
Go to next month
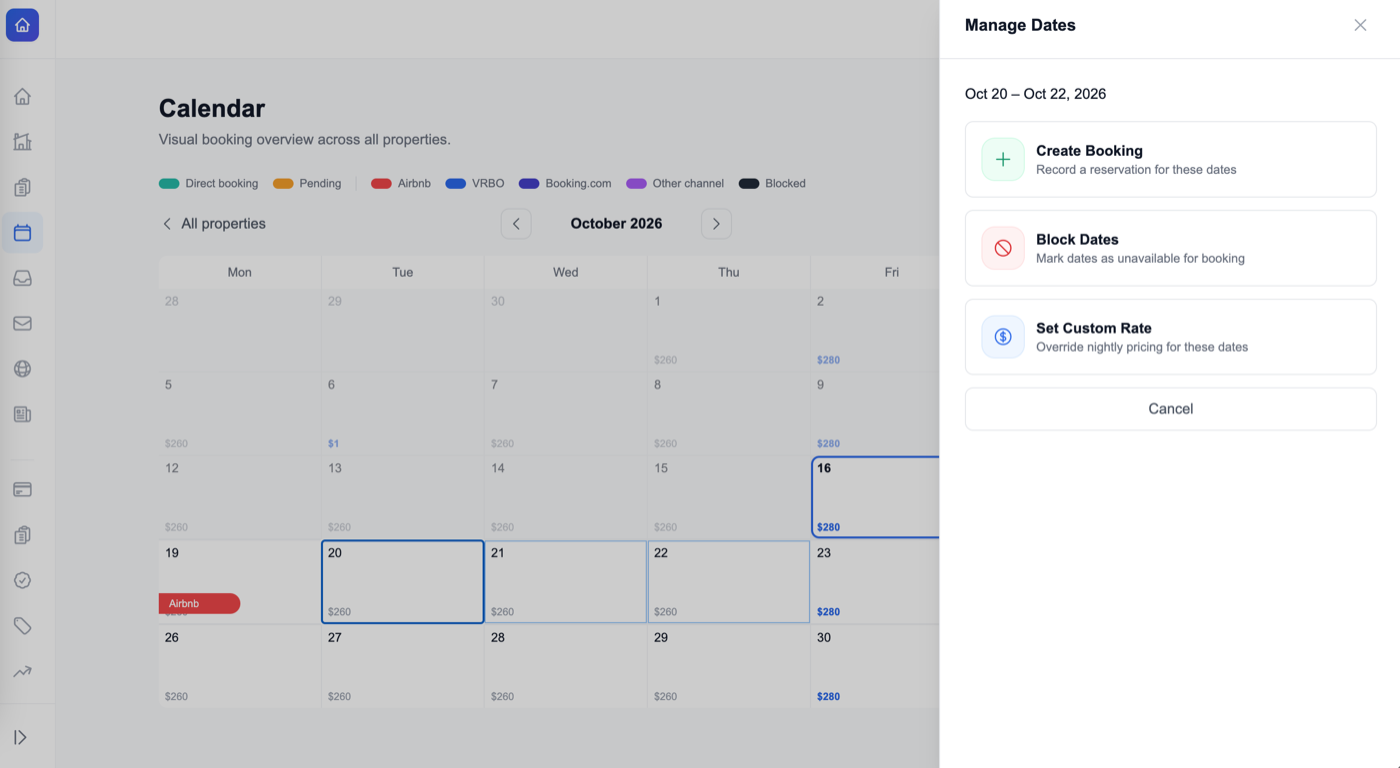coord(716,224)
